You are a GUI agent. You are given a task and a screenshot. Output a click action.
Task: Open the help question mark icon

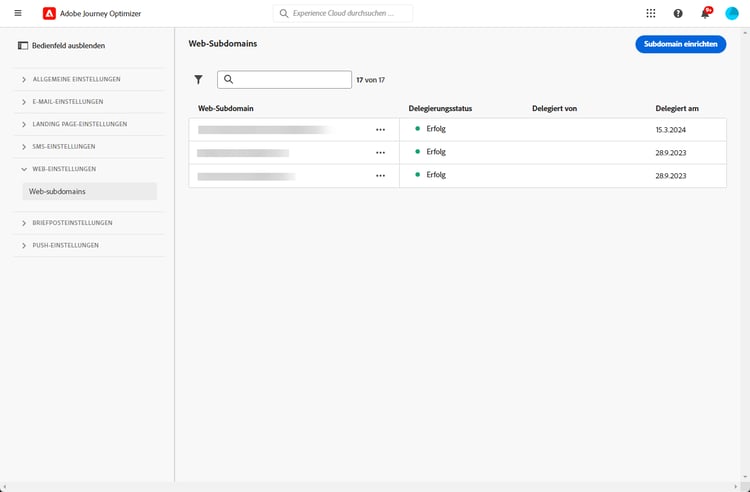678,13
